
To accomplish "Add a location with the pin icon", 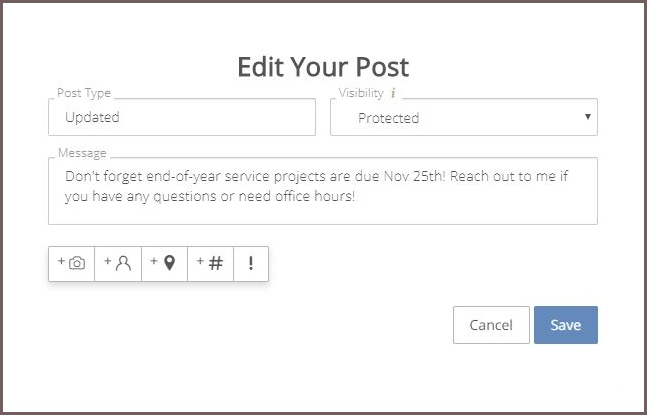I will pos(165,264).
